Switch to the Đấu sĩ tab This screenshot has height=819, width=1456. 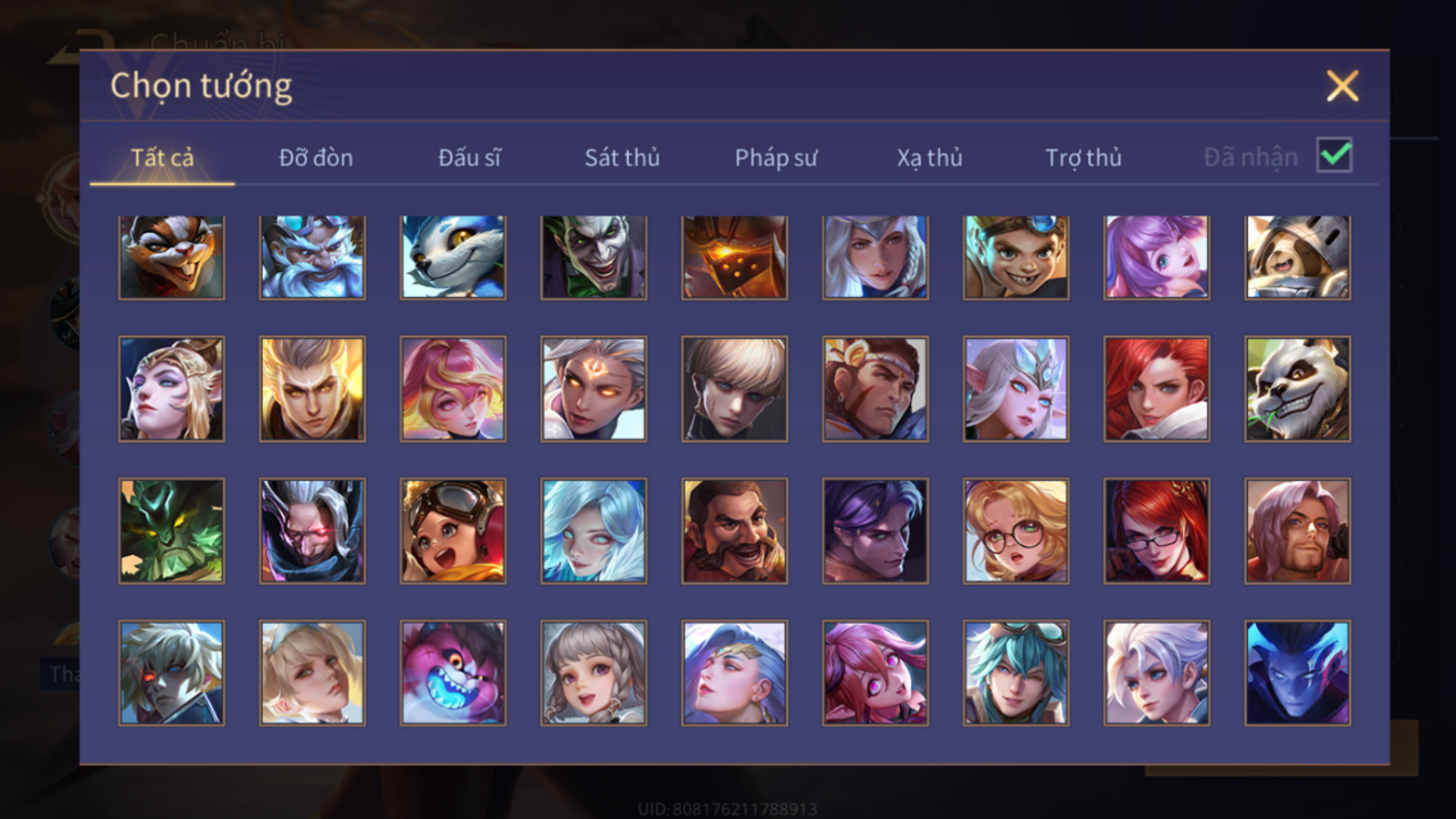(x=469, y=157)
